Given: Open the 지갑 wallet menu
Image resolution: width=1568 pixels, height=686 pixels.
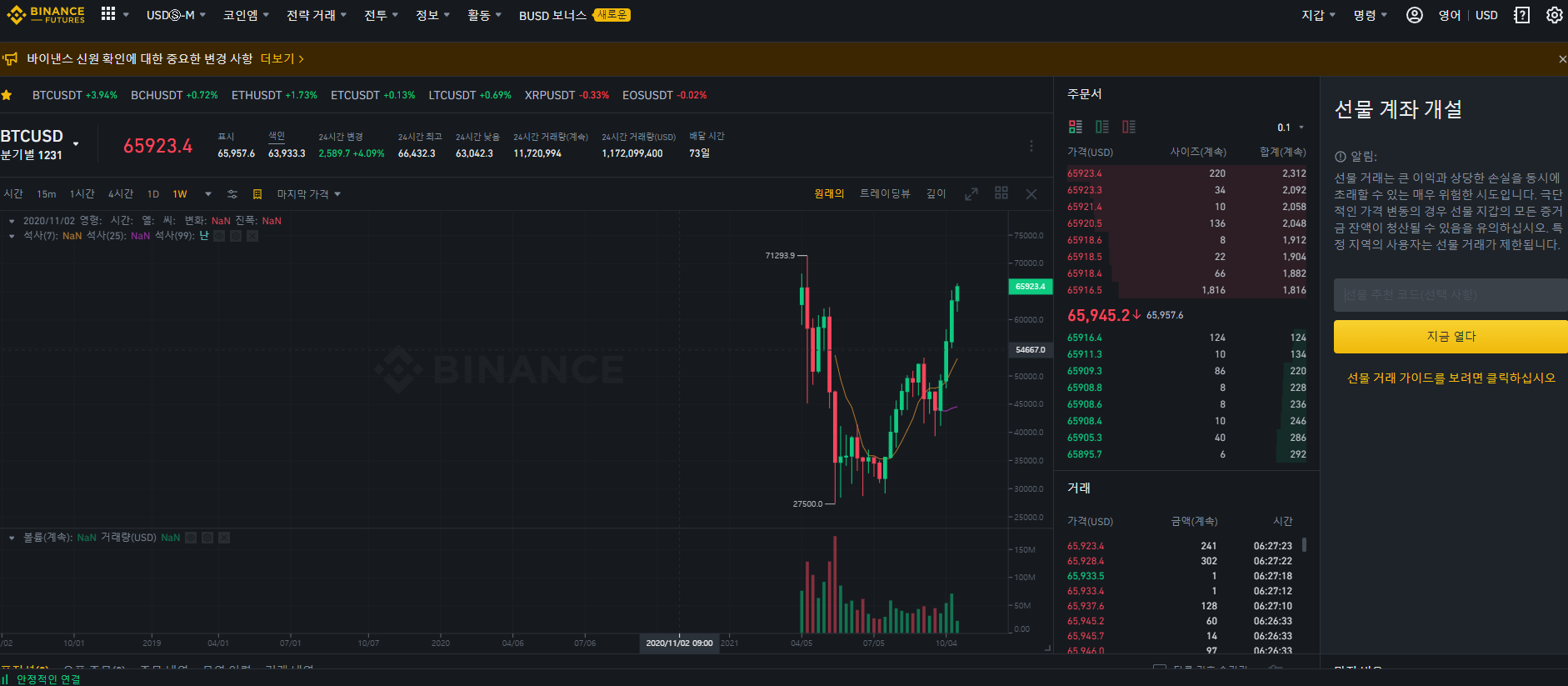Looking at the screenshot, I should click(1318, 15).
